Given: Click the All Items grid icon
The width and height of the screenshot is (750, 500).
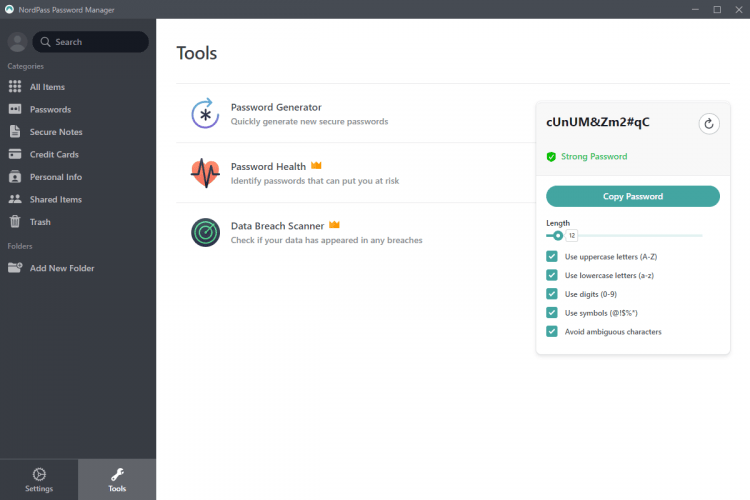Looking at the screenshot, I should [15, 87].
